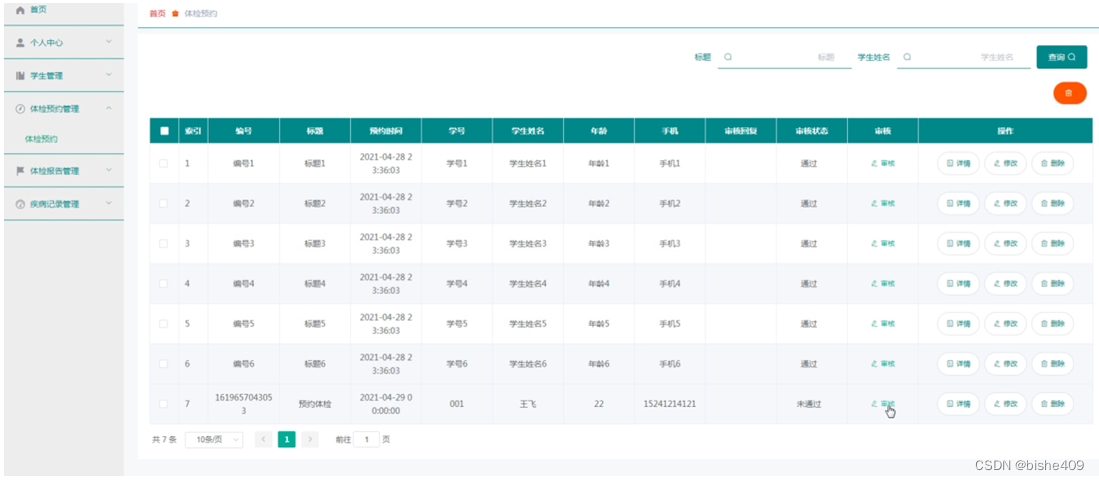Click 审核 for row 学生姓名6

pyautogui.click(x=882, y=364)
